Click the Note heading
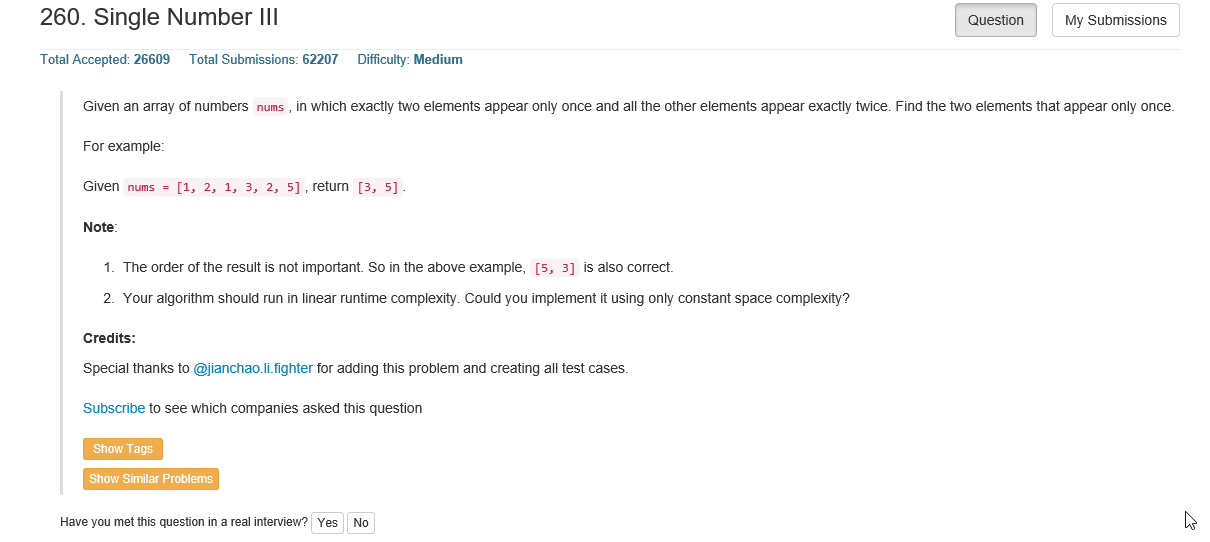The image size is (1210, 542). coord(100,227)
